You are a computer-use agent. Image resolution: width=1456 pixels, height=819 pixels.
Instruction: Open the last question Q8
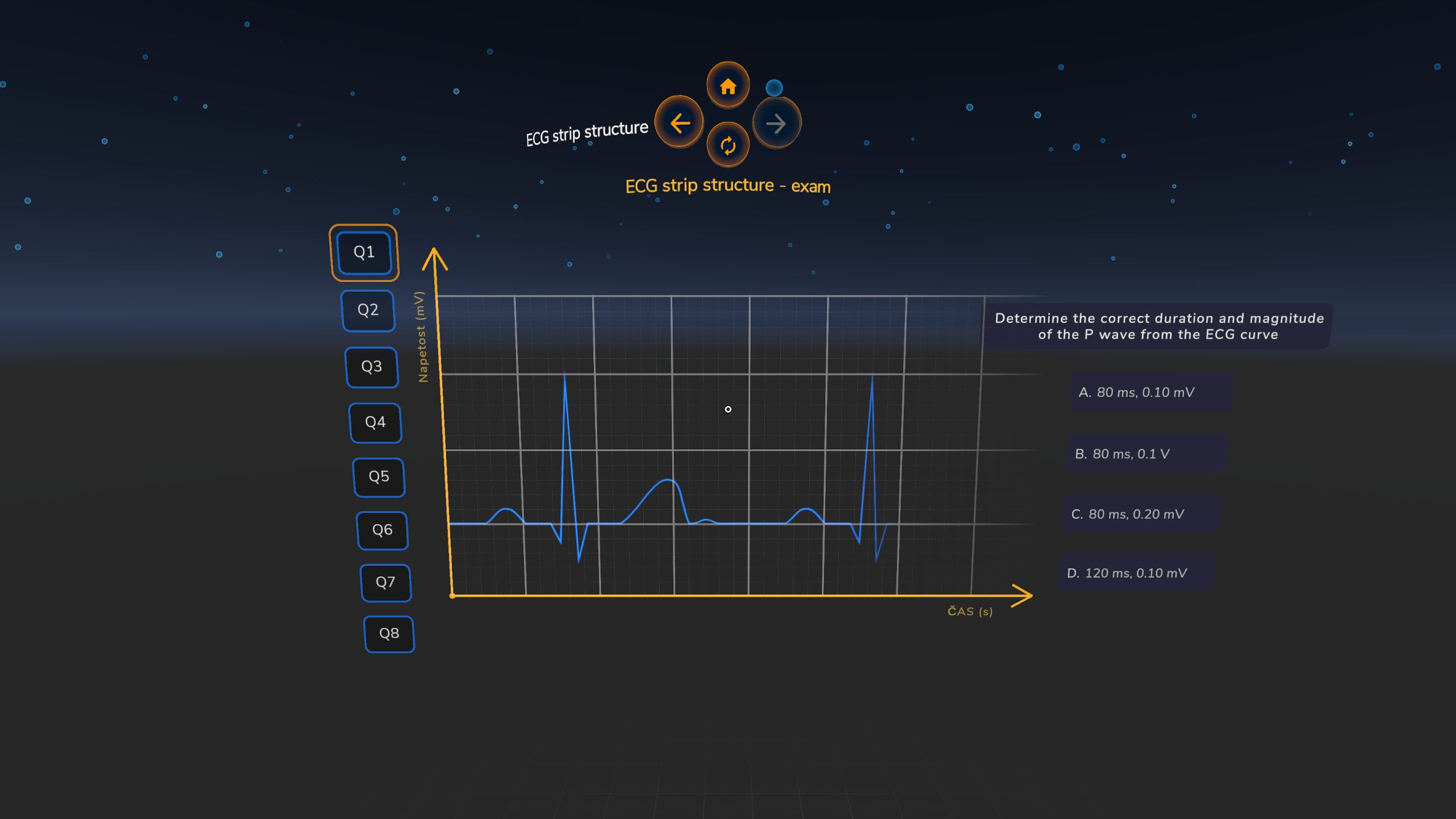coord(389,634)
